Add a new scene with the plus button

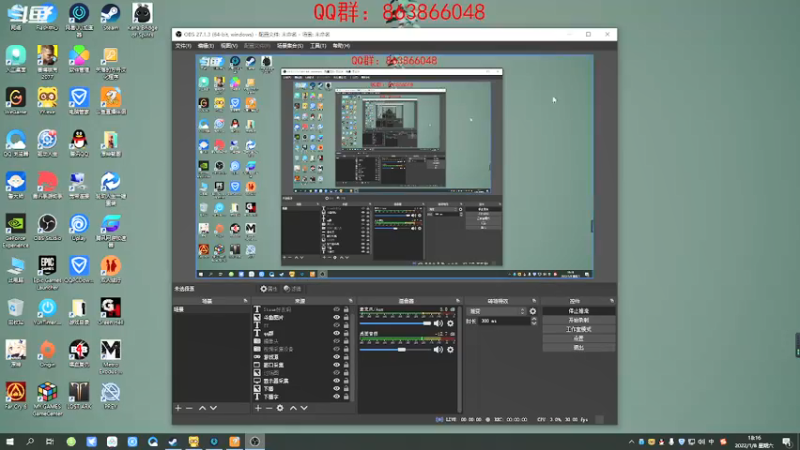[x=178, y=408]
